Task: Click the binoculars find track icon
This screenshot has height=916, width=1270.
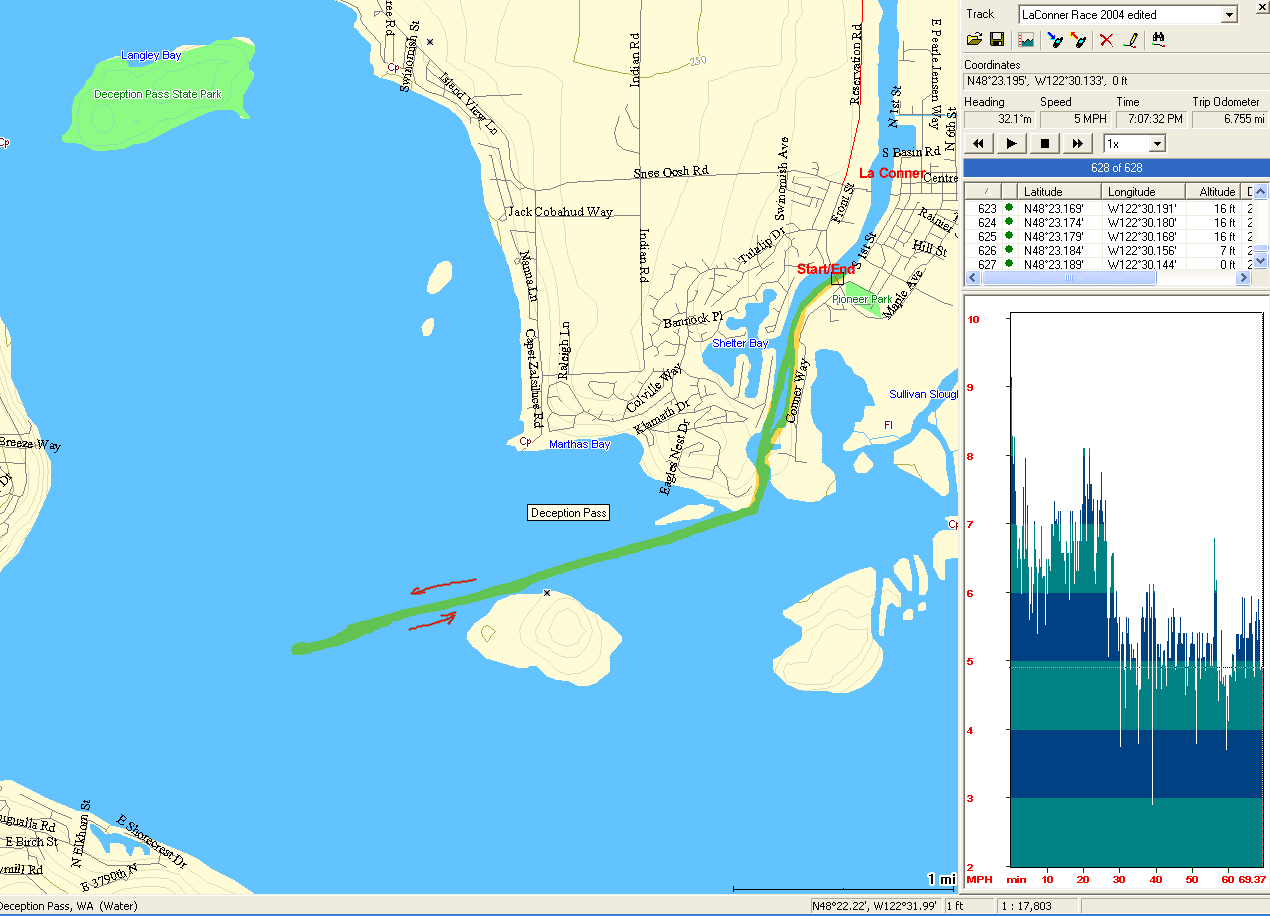Action: (1159, 40)
